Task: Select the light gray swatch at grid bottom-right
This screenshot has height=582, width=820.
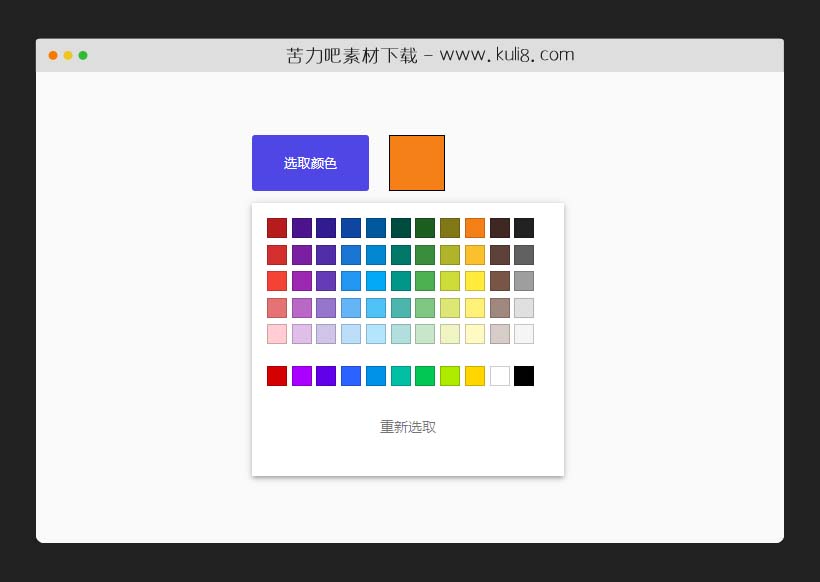Action: click(524, 334)
